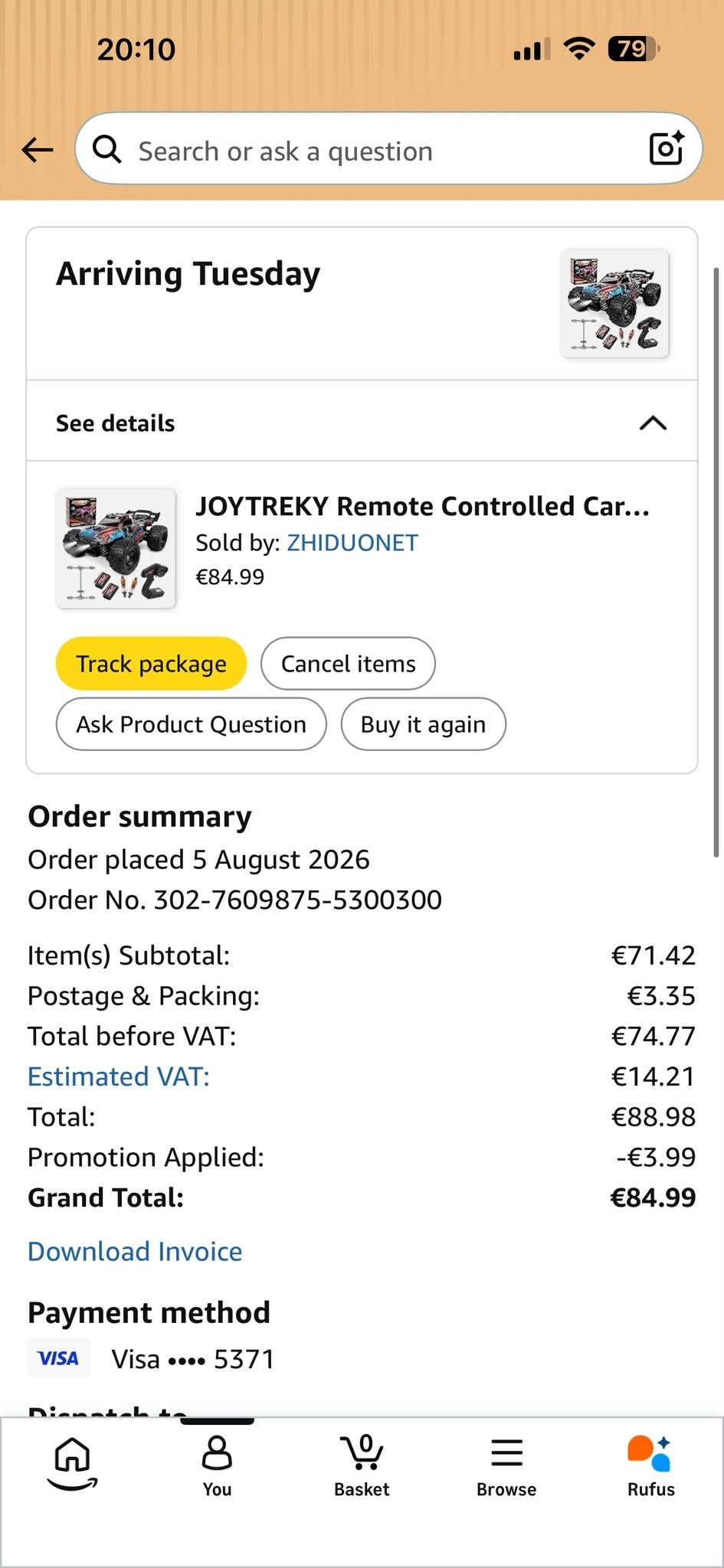
Task: Open camera lens search icon
Action: (x=666, y=149)
